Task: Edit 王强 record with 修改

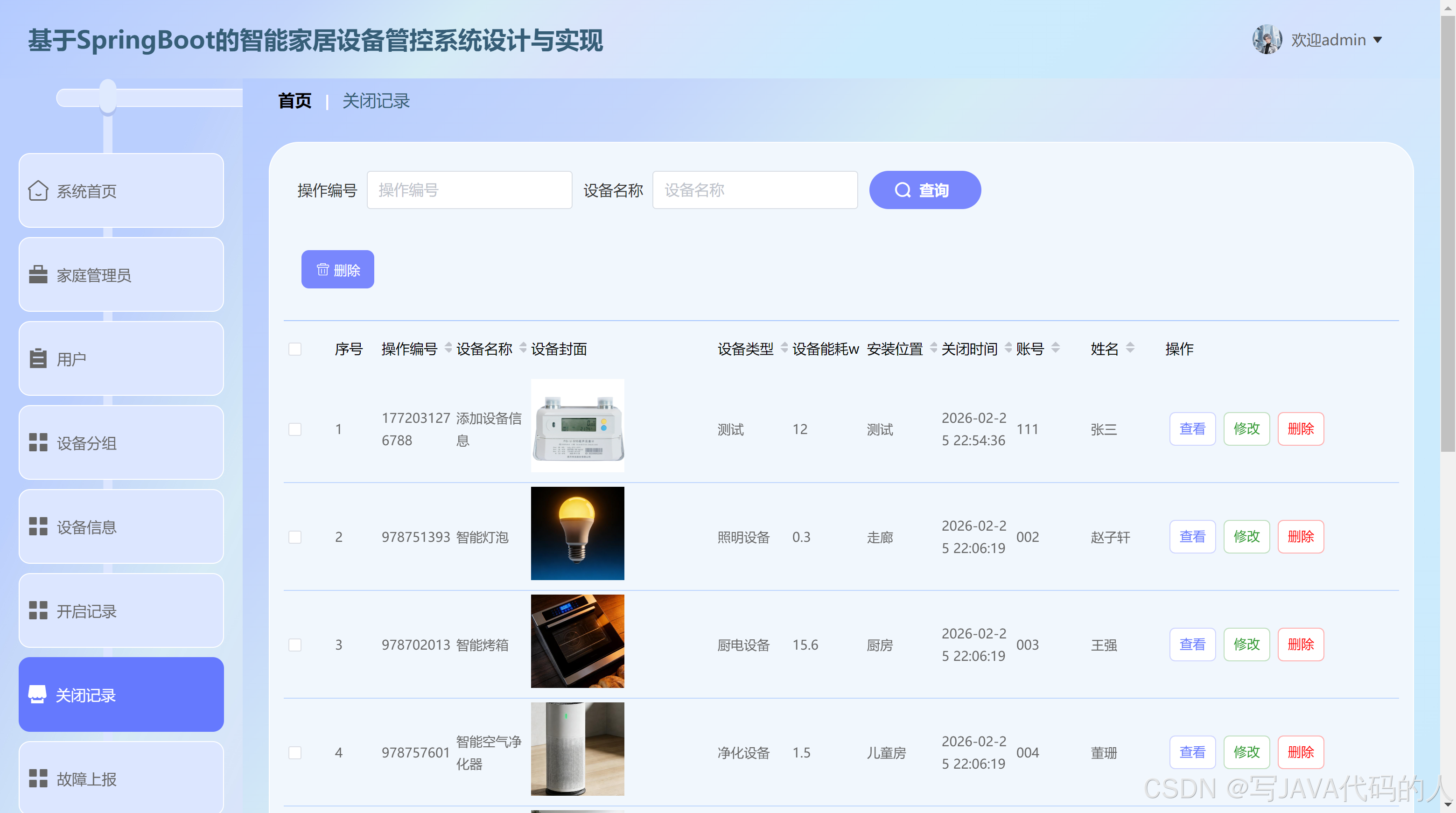Action: 1246,645
